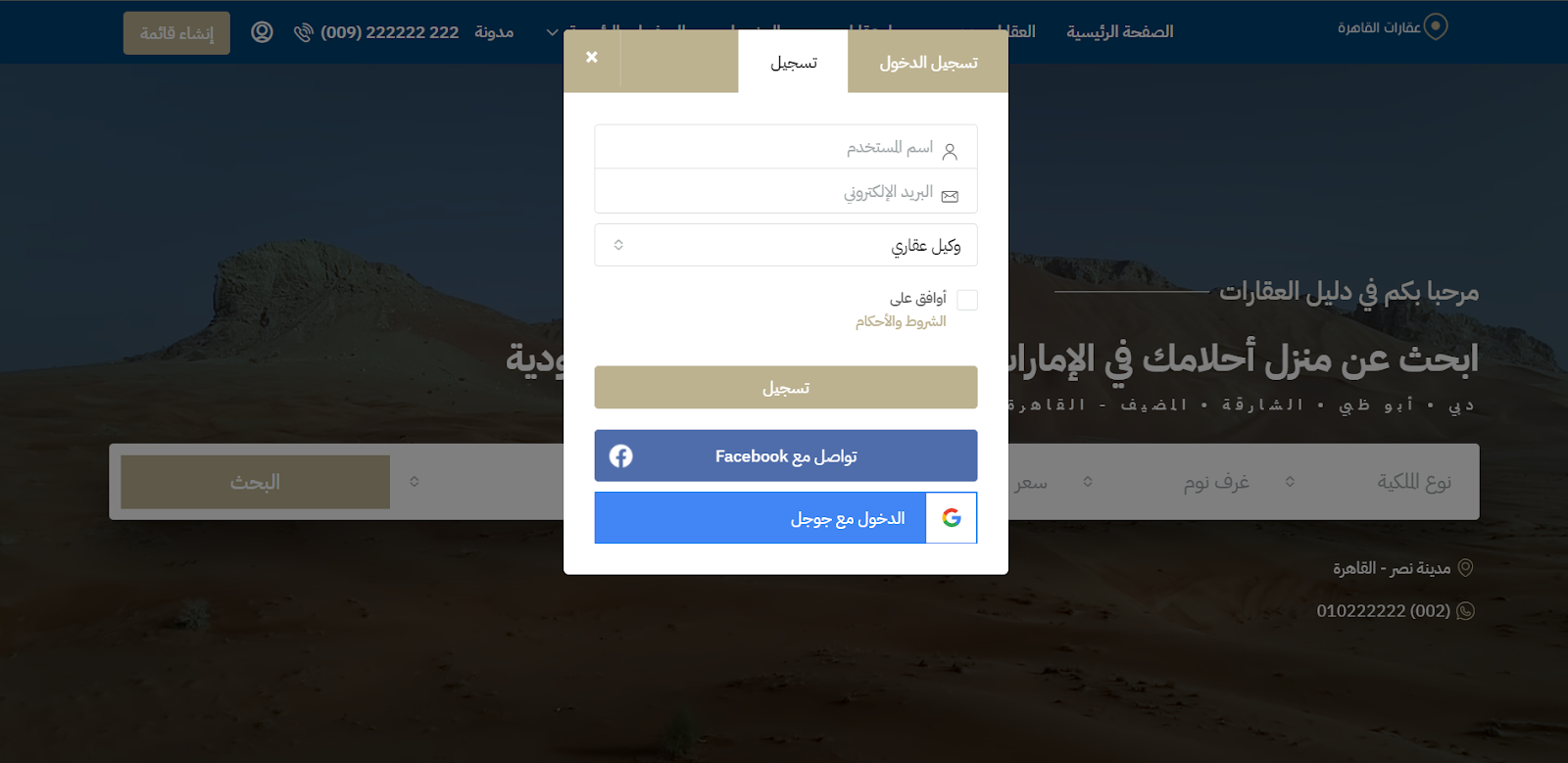Sign in with the الدخول مع جوجل button

click(786, 518)
